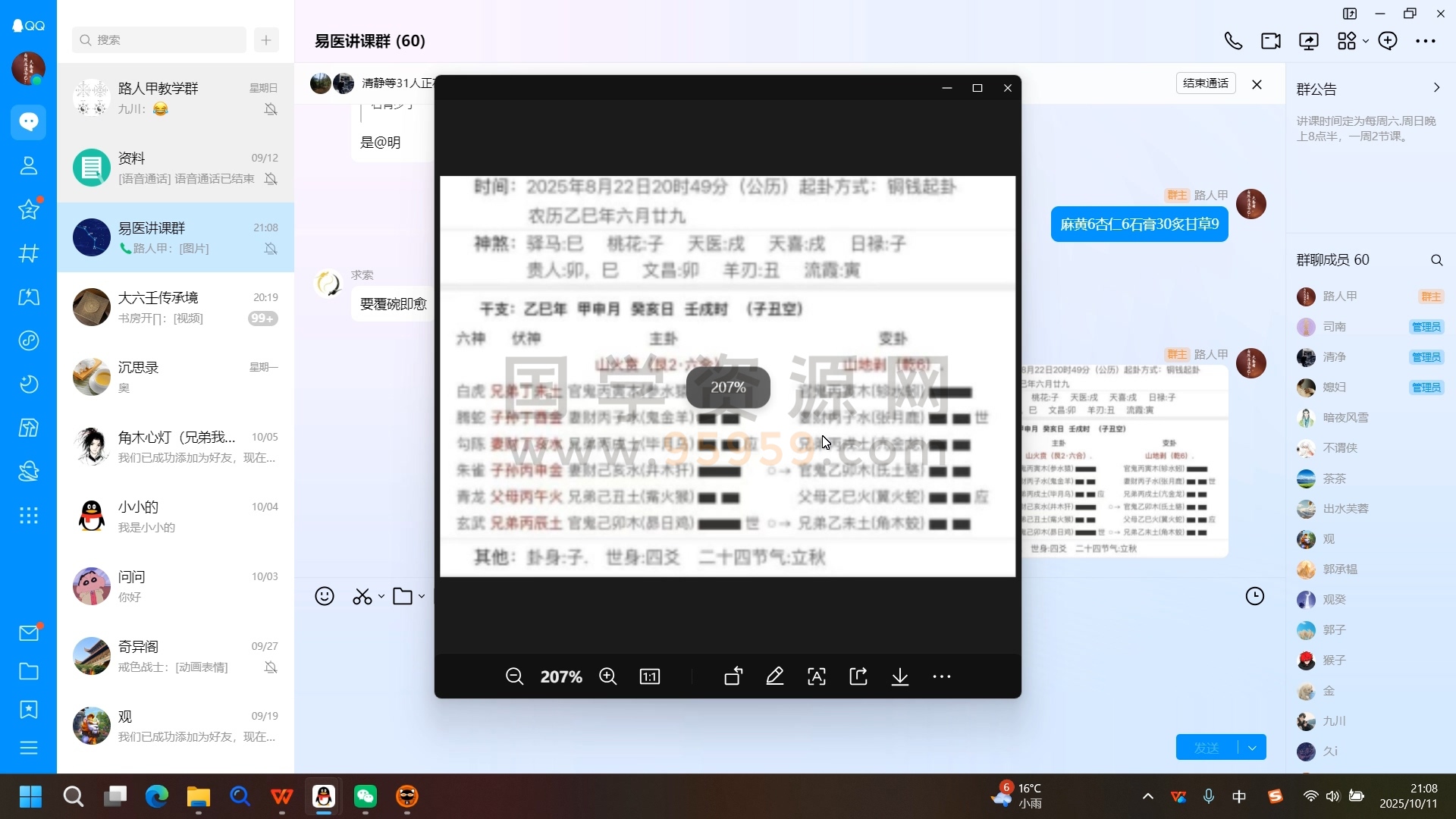
Task: Zoom in with the magnifier plus icon
Action: tap(607, 676)
